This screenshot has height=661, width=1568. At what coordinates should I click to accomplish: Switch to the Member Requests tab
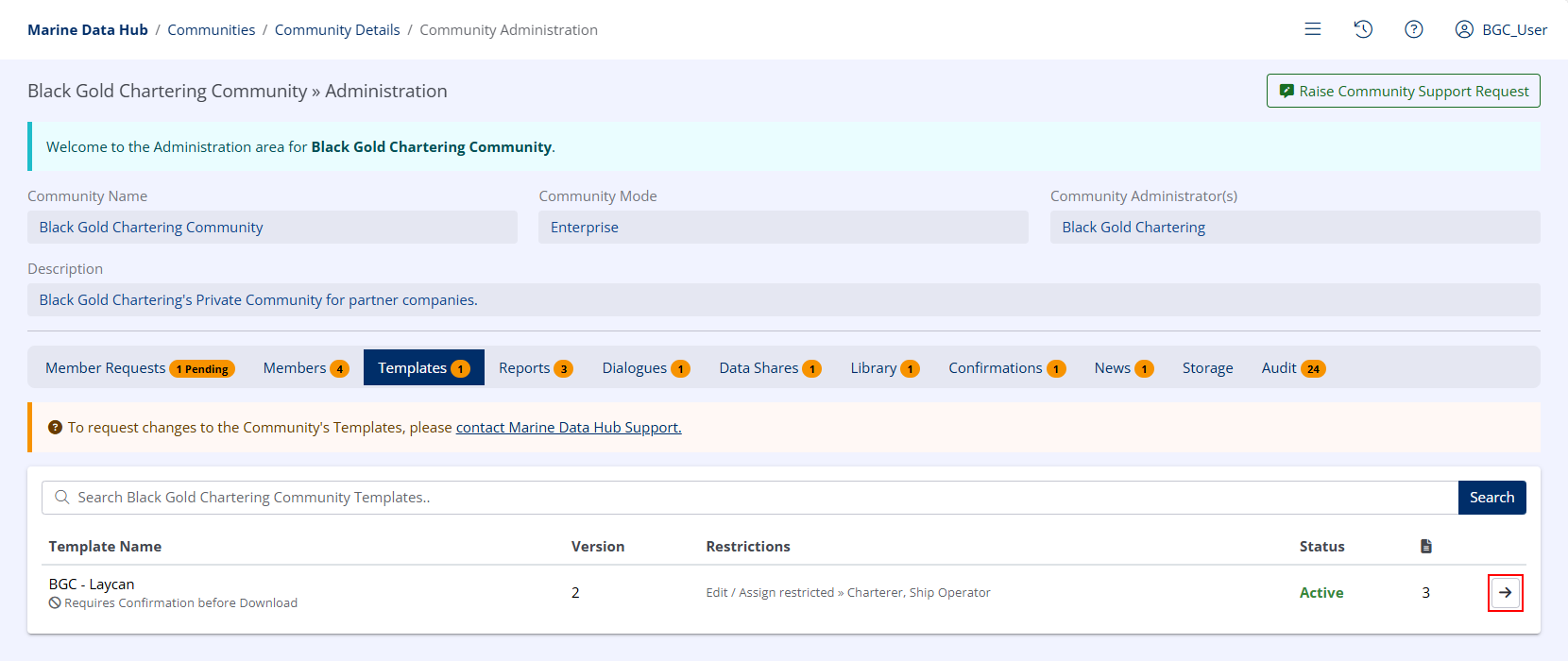coord(139,368)
